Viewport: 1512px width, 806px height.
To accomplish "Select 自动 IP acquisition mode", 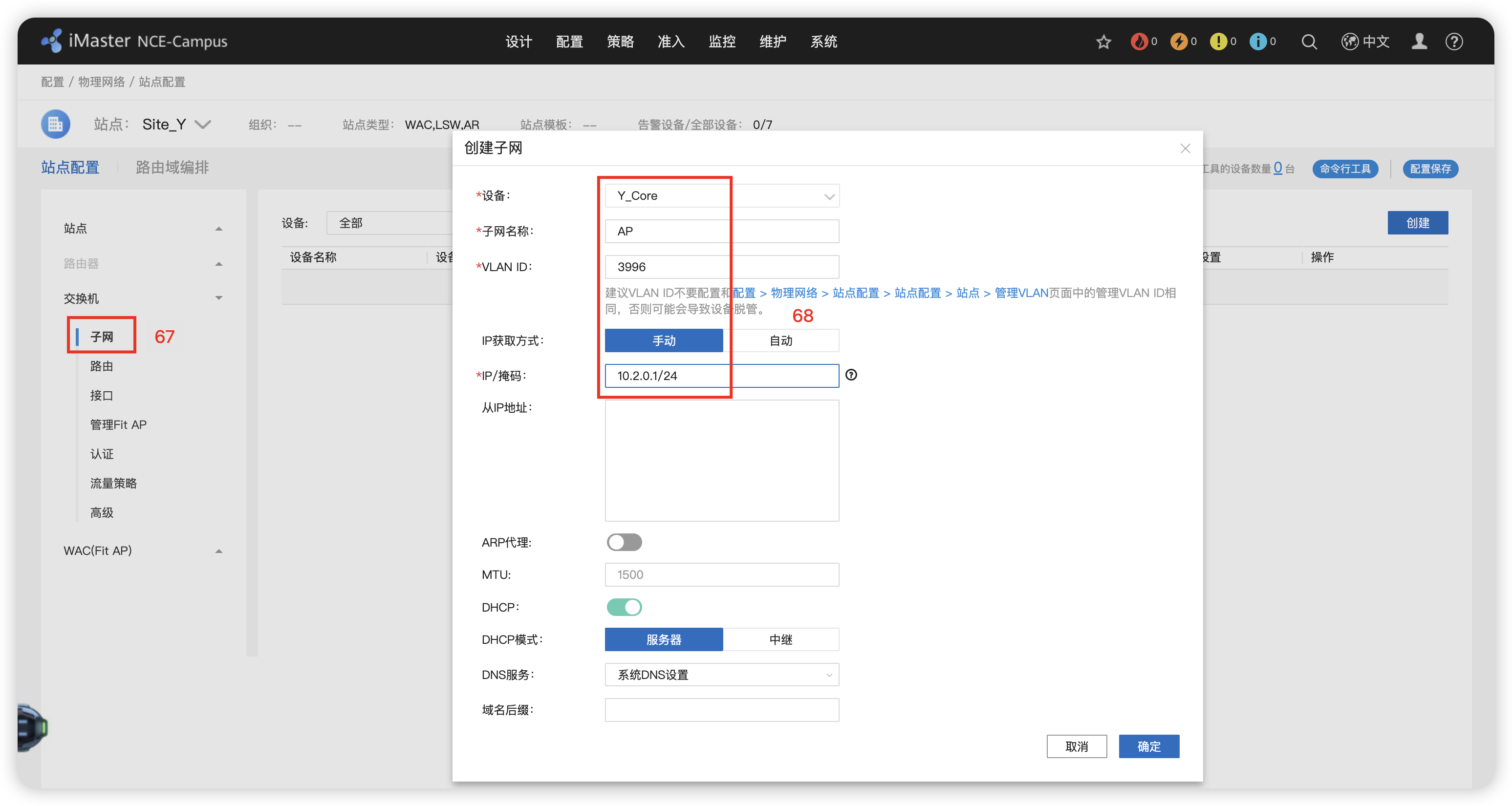I will pyautogui.click(x=780, y=341).
